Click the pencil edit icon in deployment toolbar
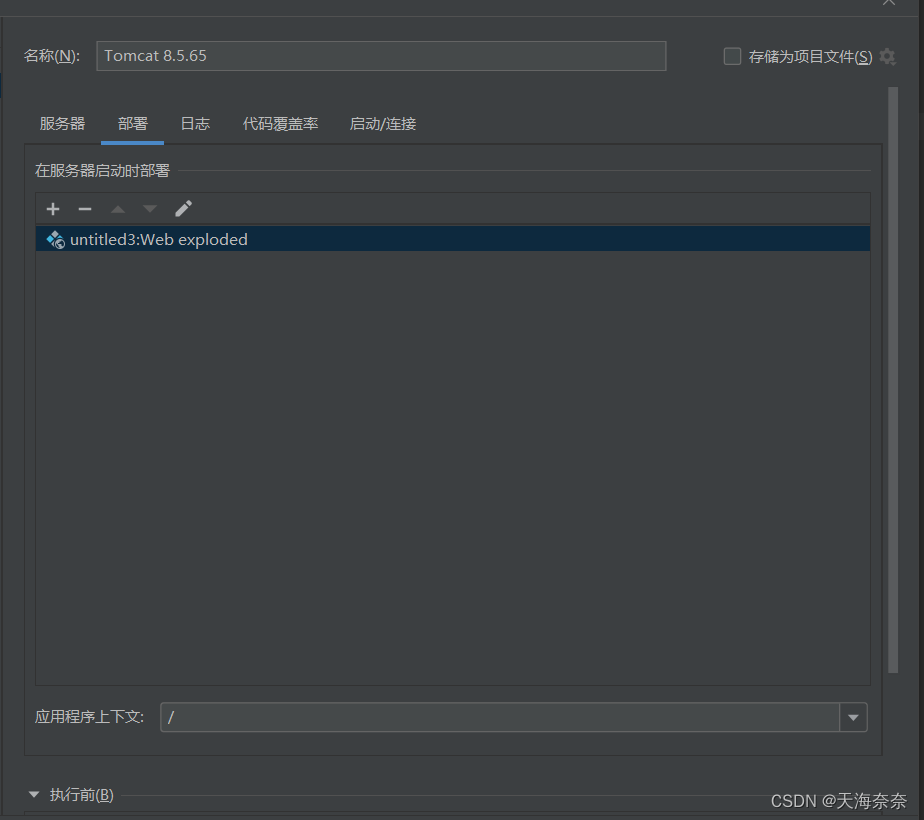This screenshot has width=924, height=820. point(183,209)
